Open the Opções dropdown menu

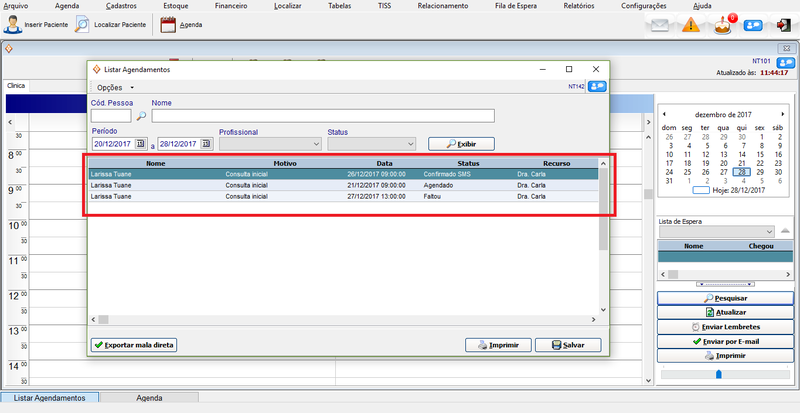tap(115, 87)
